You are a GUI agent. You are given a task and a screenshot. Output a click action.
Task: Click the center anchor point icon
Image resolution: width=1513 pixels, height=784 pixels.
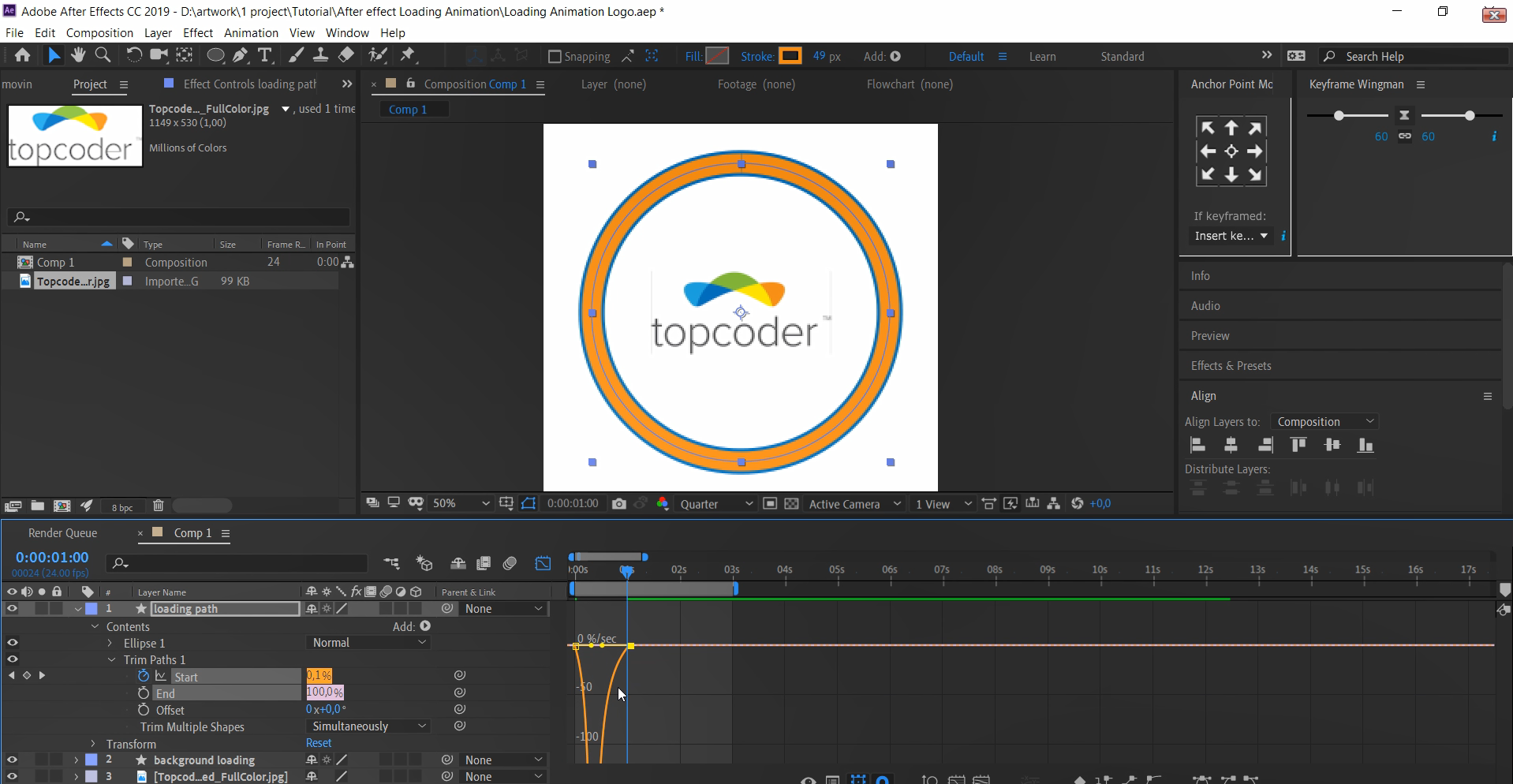coord(1231,151)
